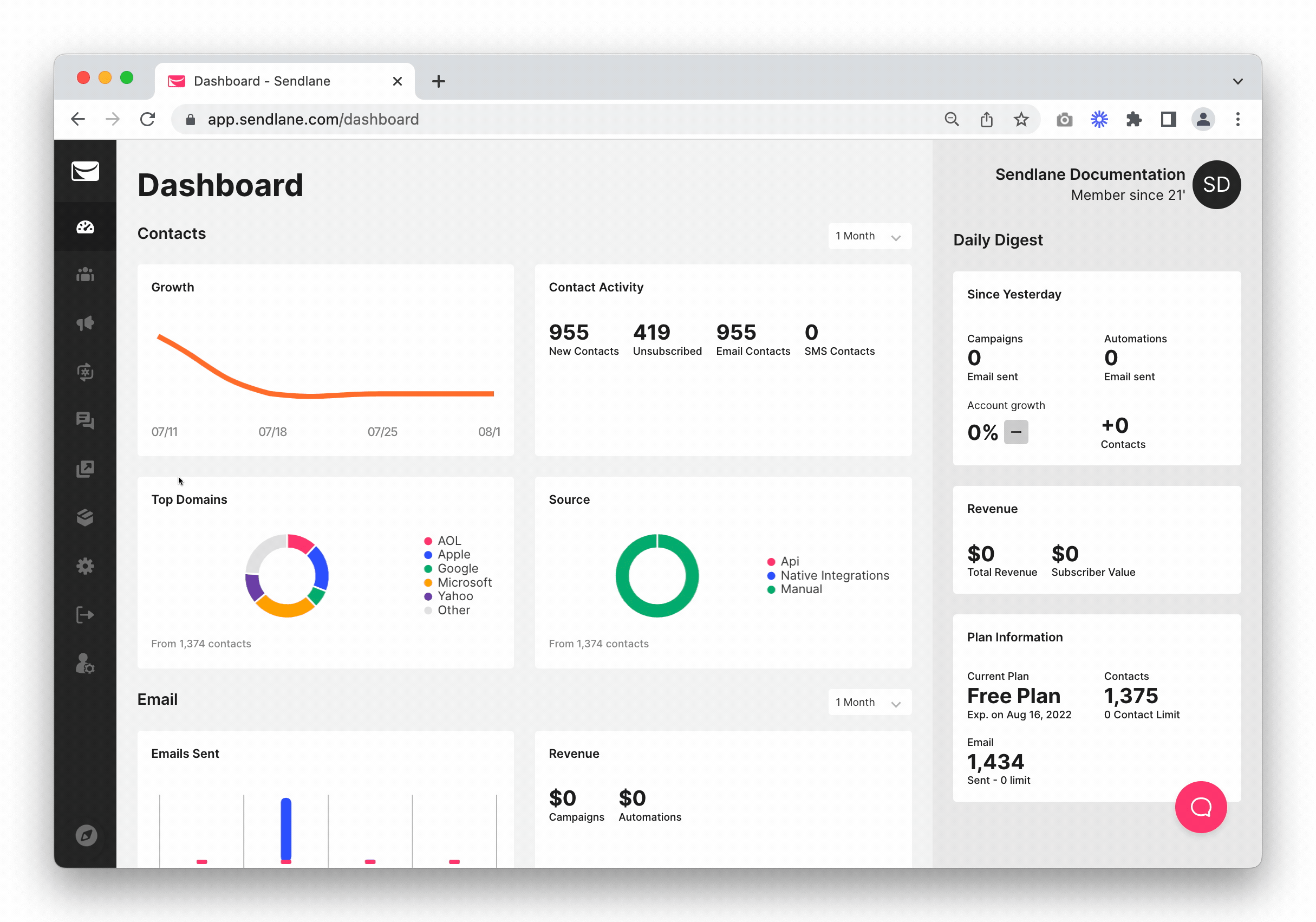Open the user admin settings icon
Viewport: 1316px width, 922px height.
(x=85, y=664)
